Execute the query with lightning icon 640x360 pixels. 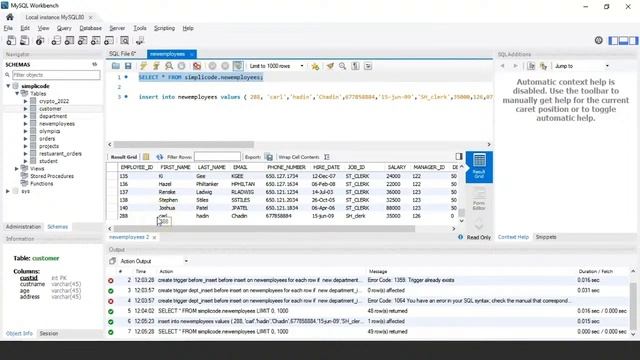point(143,66)
